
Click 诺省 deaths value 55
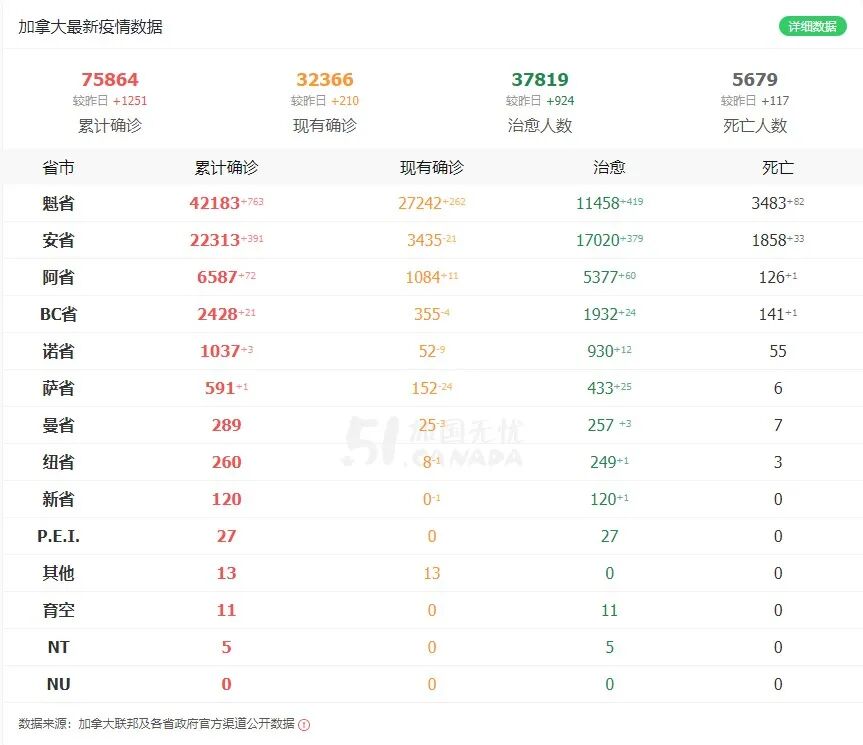pyautogui.click(x=778, y=351)
